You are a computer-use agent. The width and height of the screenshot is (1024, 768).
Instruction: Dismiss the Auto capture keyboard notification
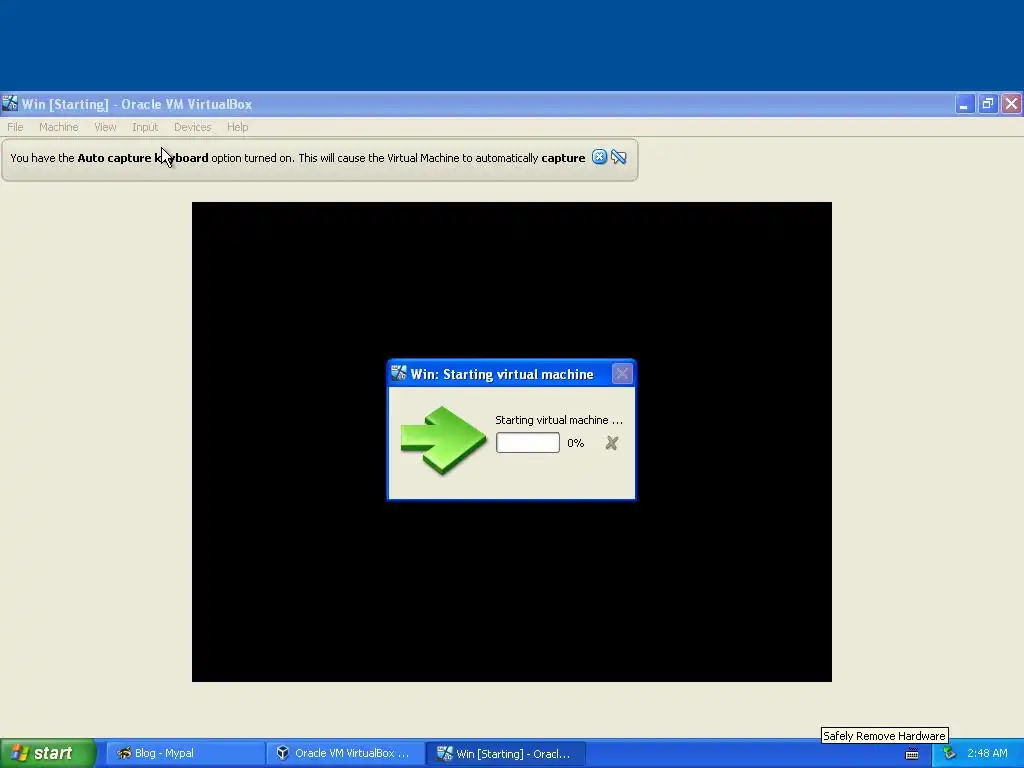coord(599,157)
